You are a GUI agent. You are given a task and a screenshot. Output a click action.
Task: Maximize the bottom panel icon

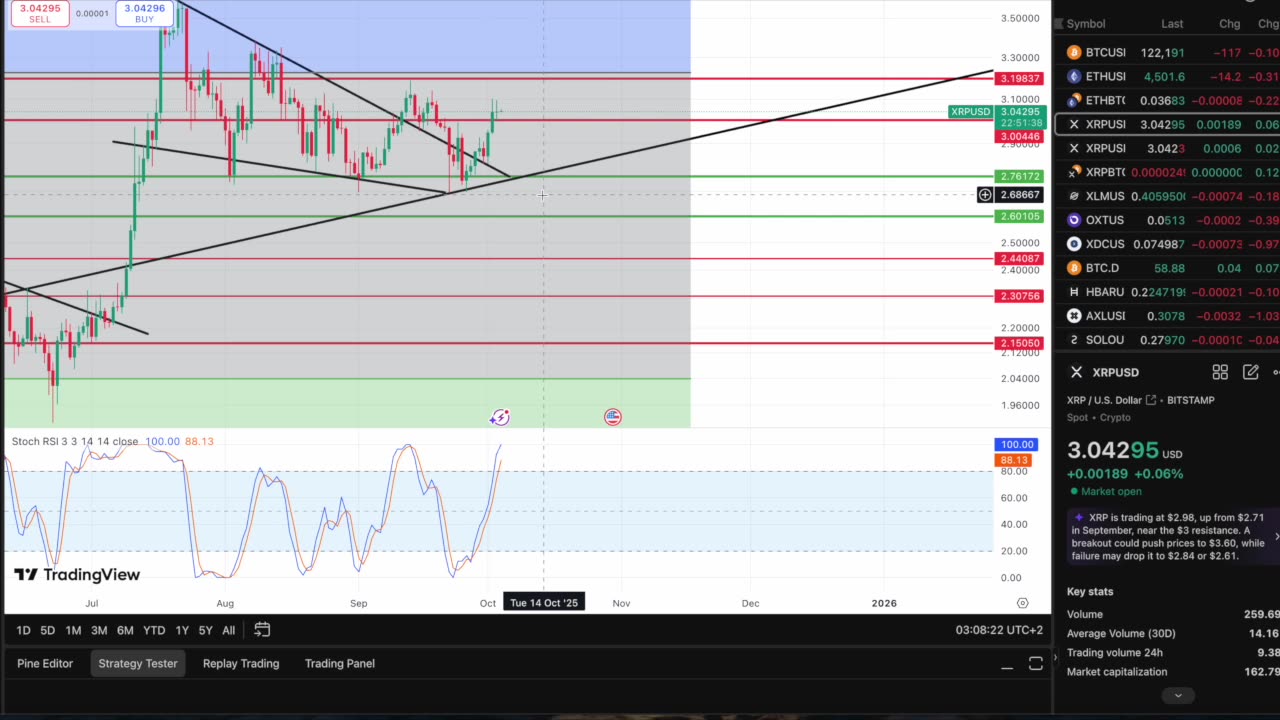[x=1036, y=664]
